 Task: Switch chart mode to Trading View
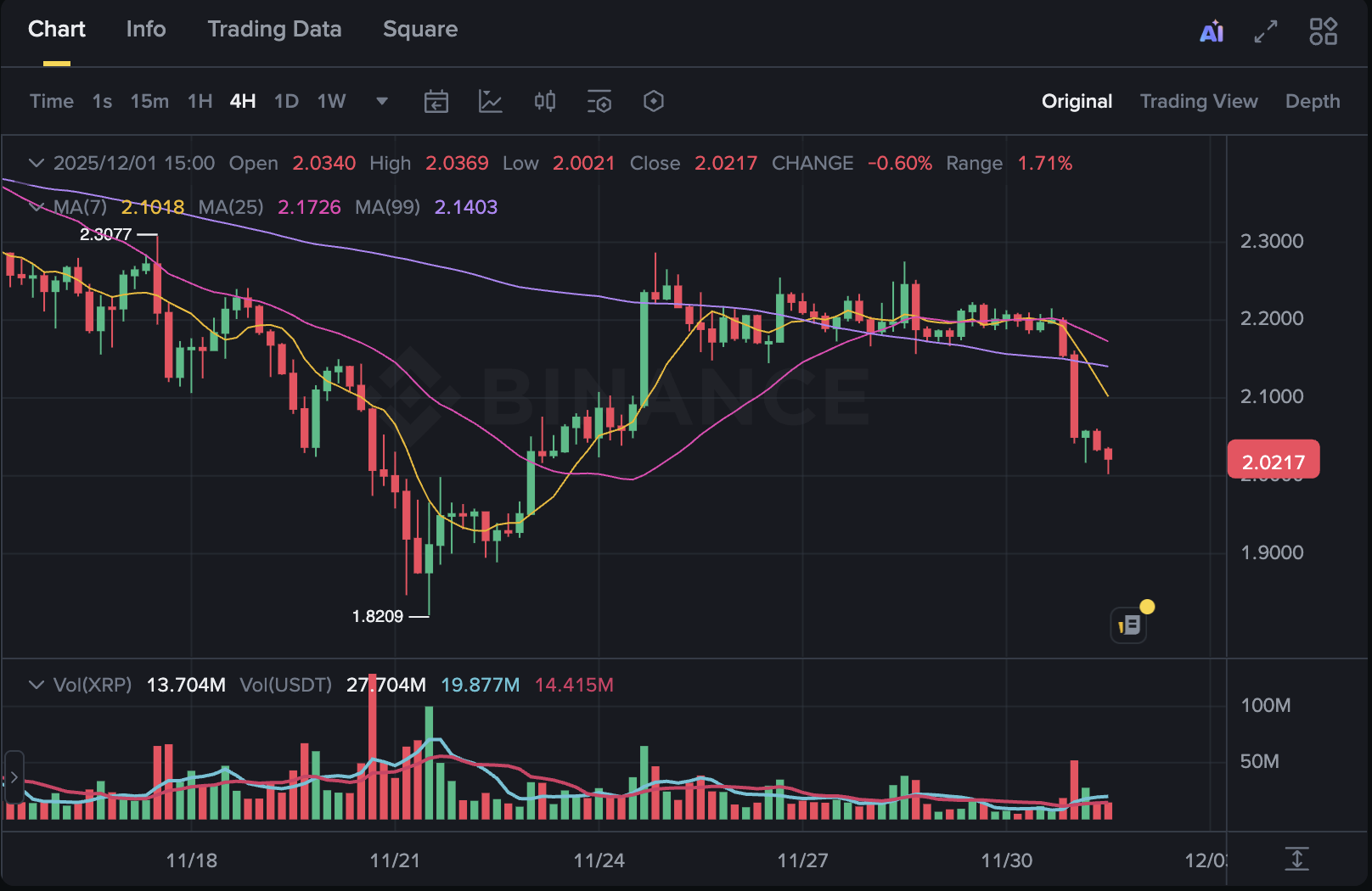tap(1198, 102)
